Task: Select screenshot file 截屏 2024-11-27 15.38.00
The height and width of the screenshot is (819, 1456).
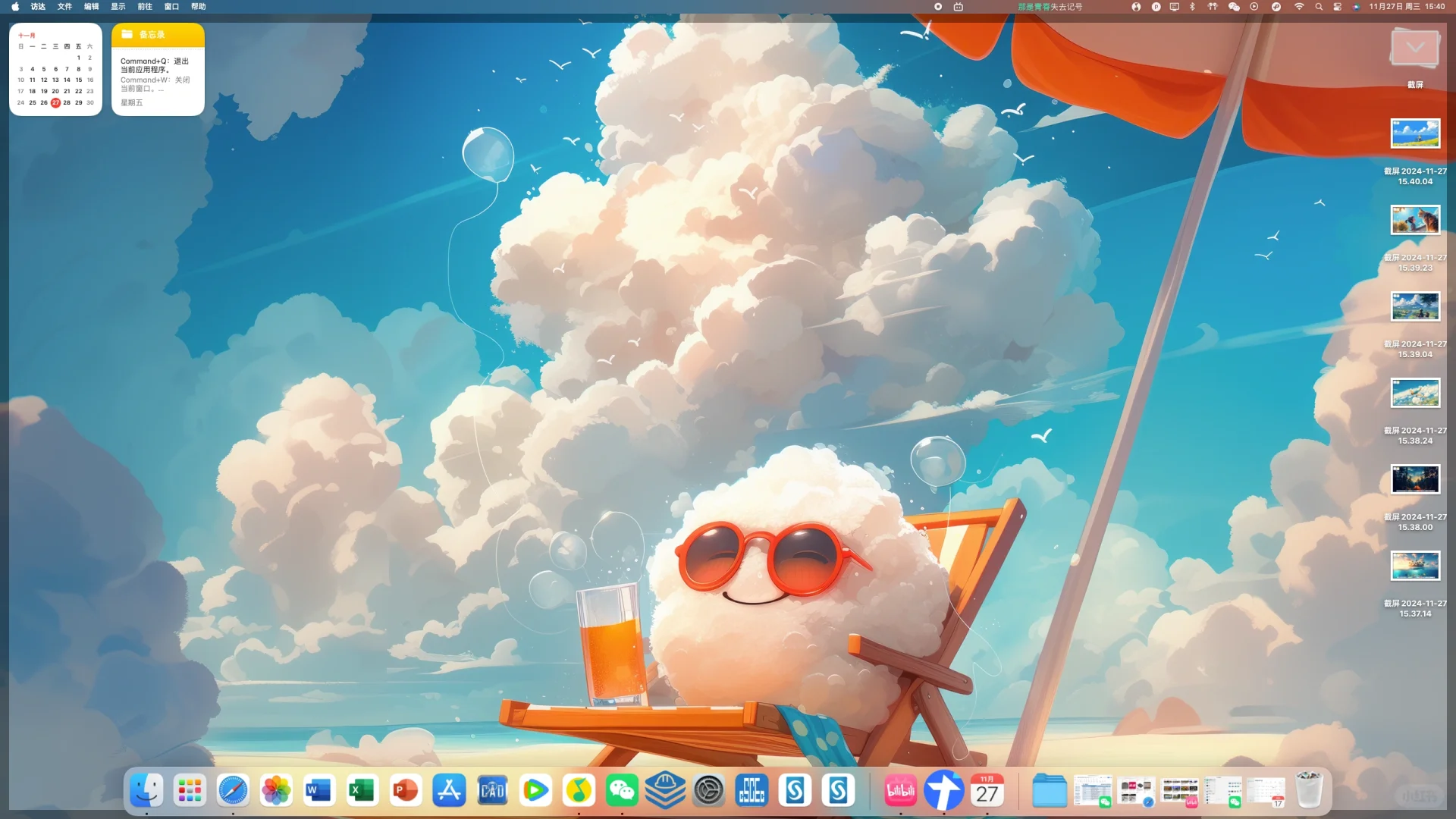Action: (1415, 480)
